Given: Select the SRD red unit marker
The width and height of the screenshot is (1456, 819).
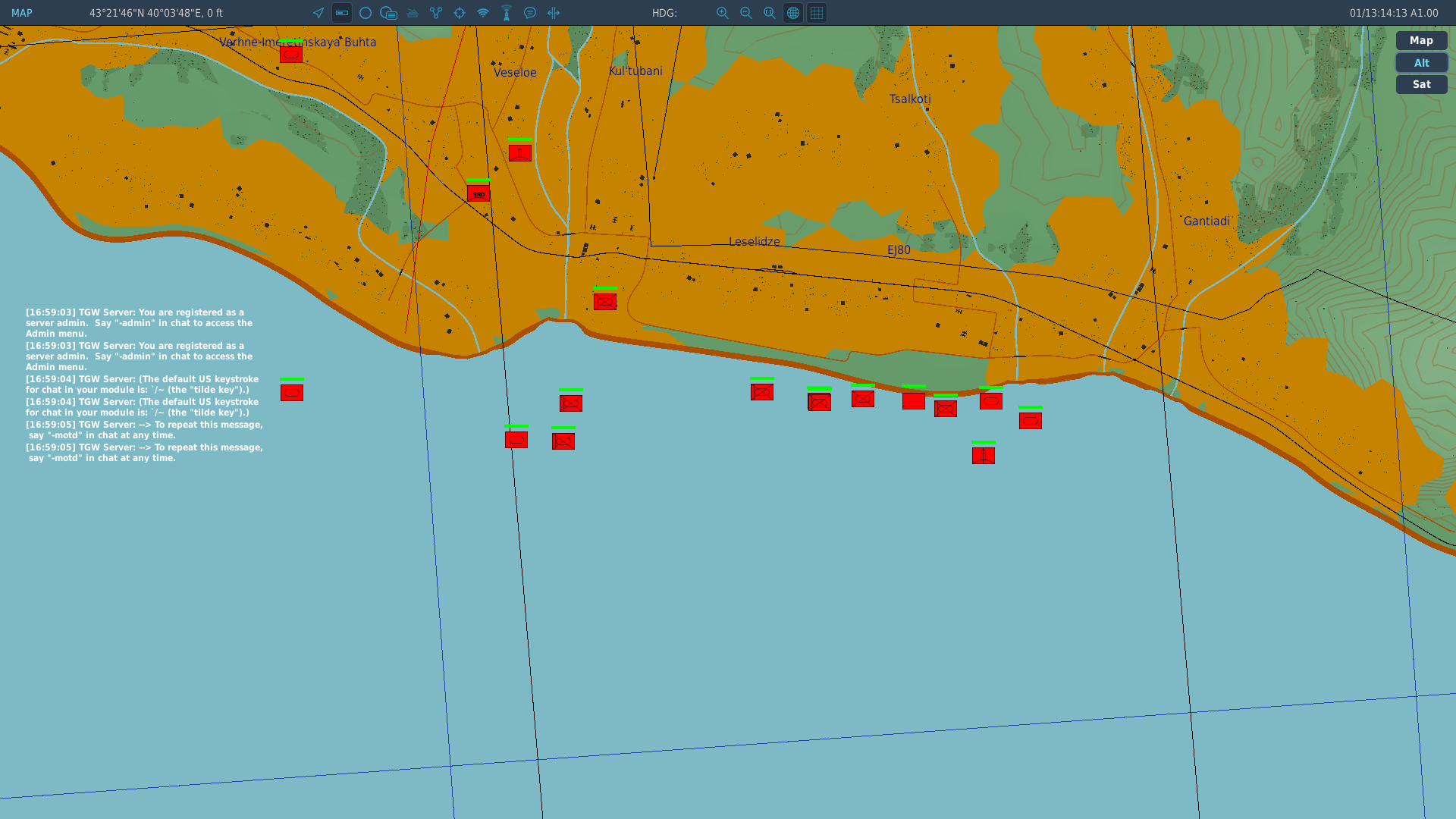Looking at the screenshot, I should tap(479, 193).
